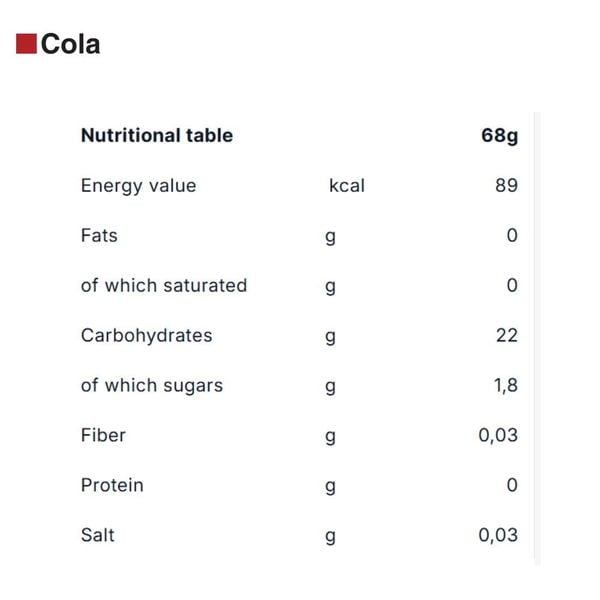Select the of which sugars label
The height and width of the screenshot is (600, 600).
[152, 386]
